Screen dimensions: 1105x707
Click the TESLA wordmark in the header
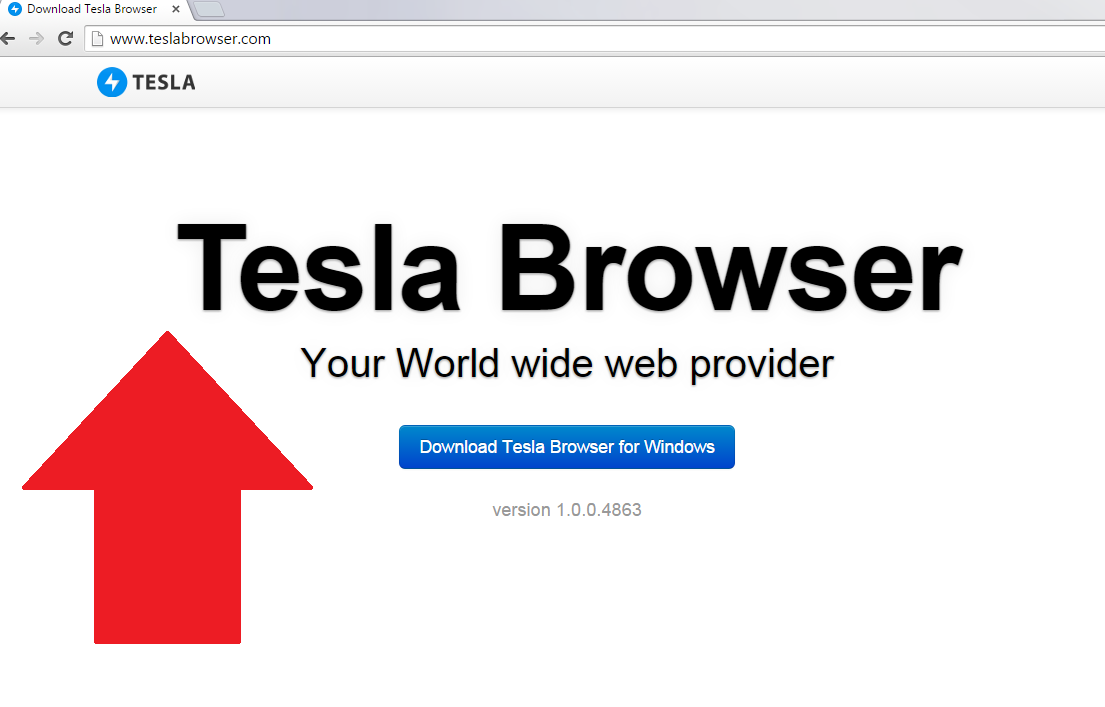pos(163,82)
